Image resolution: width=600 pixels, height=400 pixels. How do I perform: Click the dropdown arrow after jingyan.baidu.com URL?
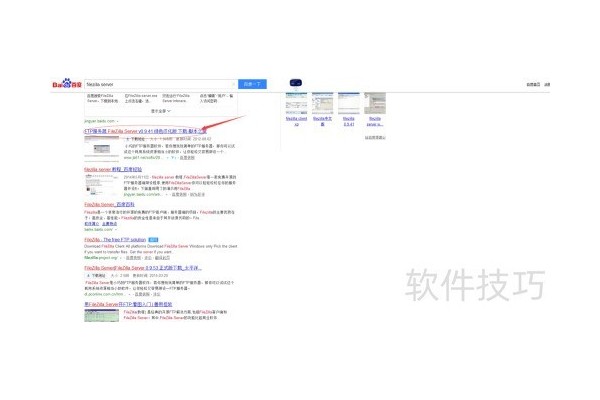tap(117, 121)
